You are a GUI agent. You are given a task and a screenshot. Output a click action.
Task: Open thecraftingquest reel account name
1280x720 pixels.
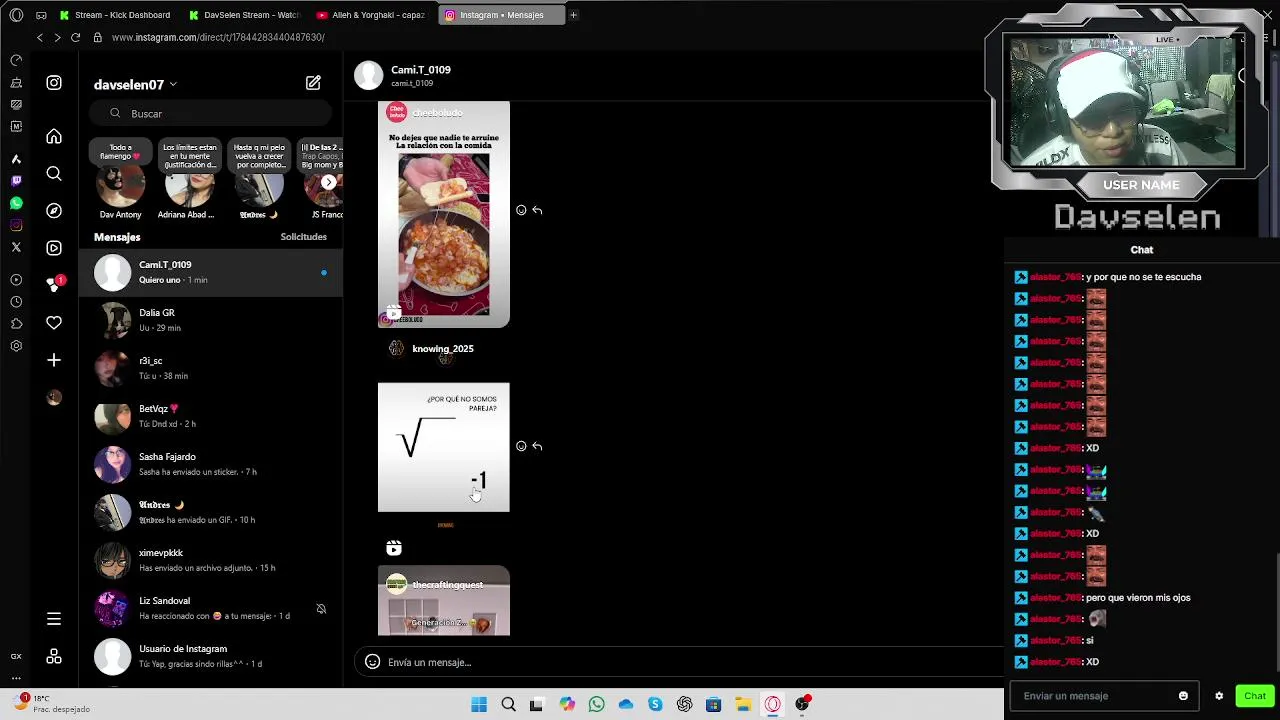pos(447,585)
